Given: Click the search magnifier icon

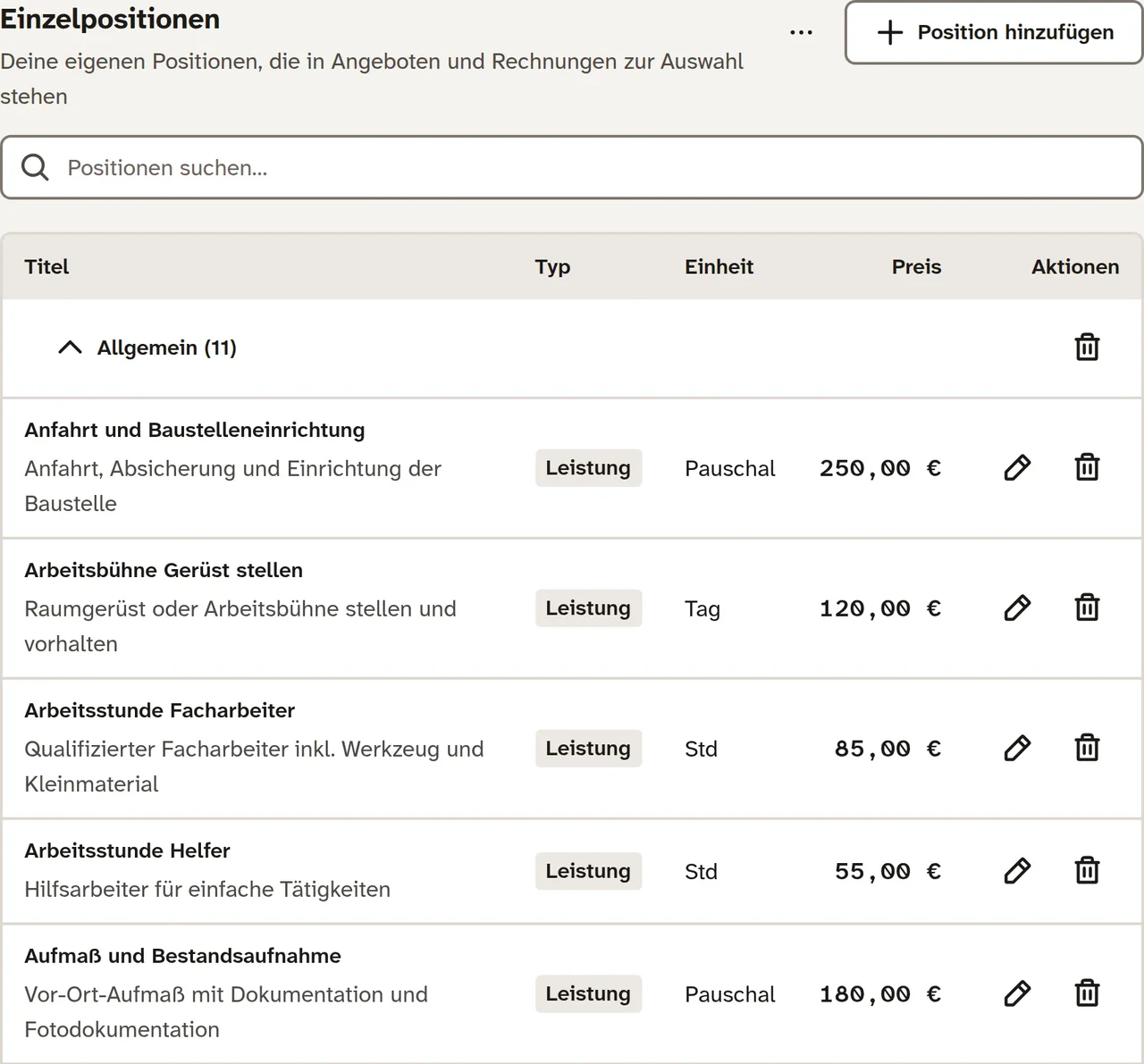Looking at the screenshot, I should tap(35, 167).
